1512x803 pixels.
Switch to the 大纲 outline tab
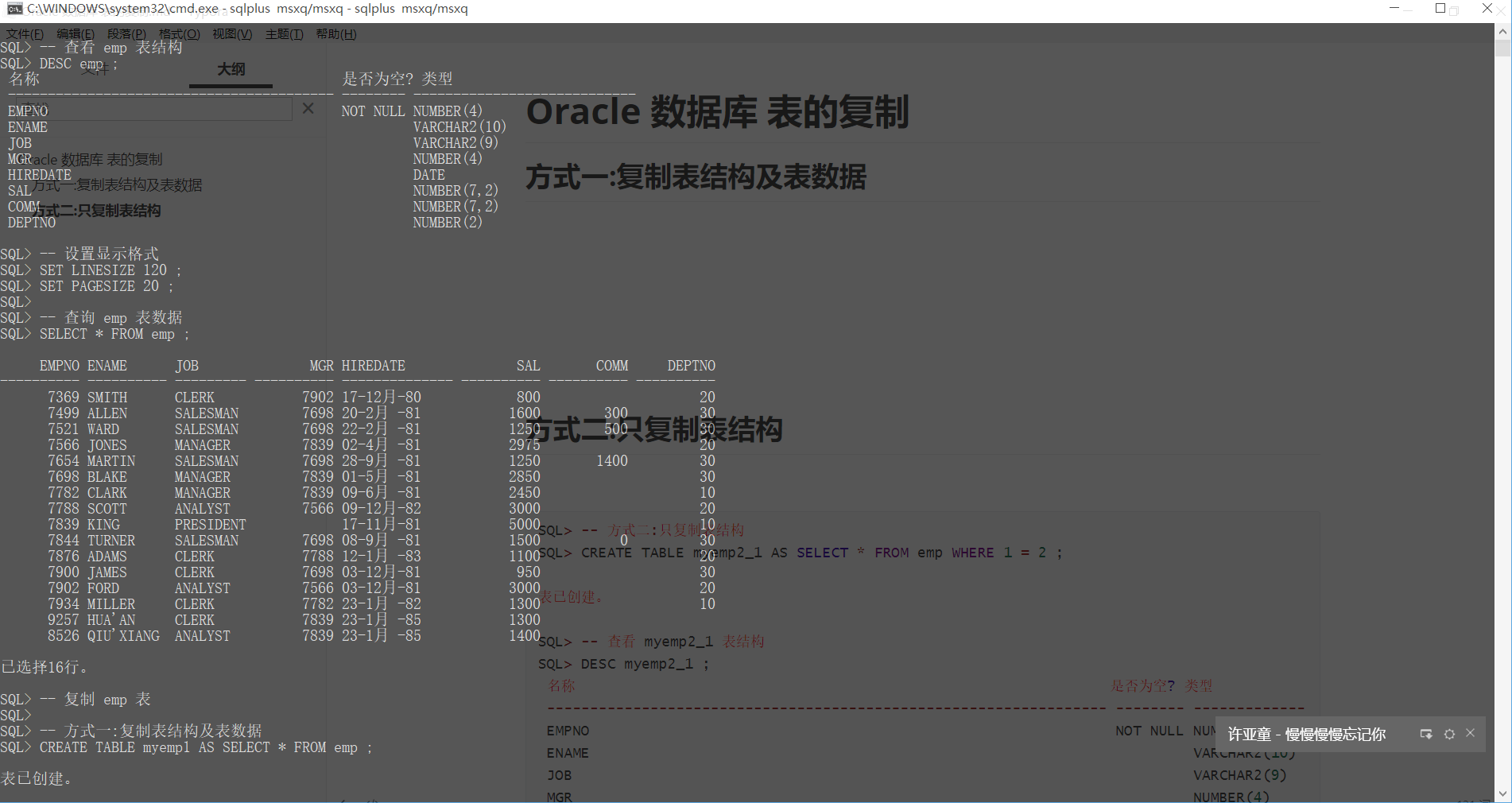[x=231, y=69]
